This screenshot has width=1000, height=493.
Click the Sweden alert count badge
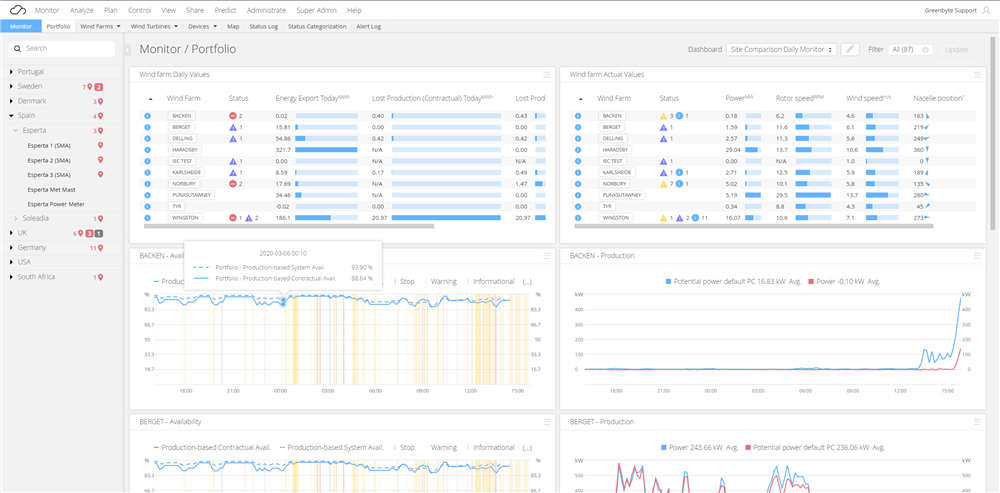[99, 87]
